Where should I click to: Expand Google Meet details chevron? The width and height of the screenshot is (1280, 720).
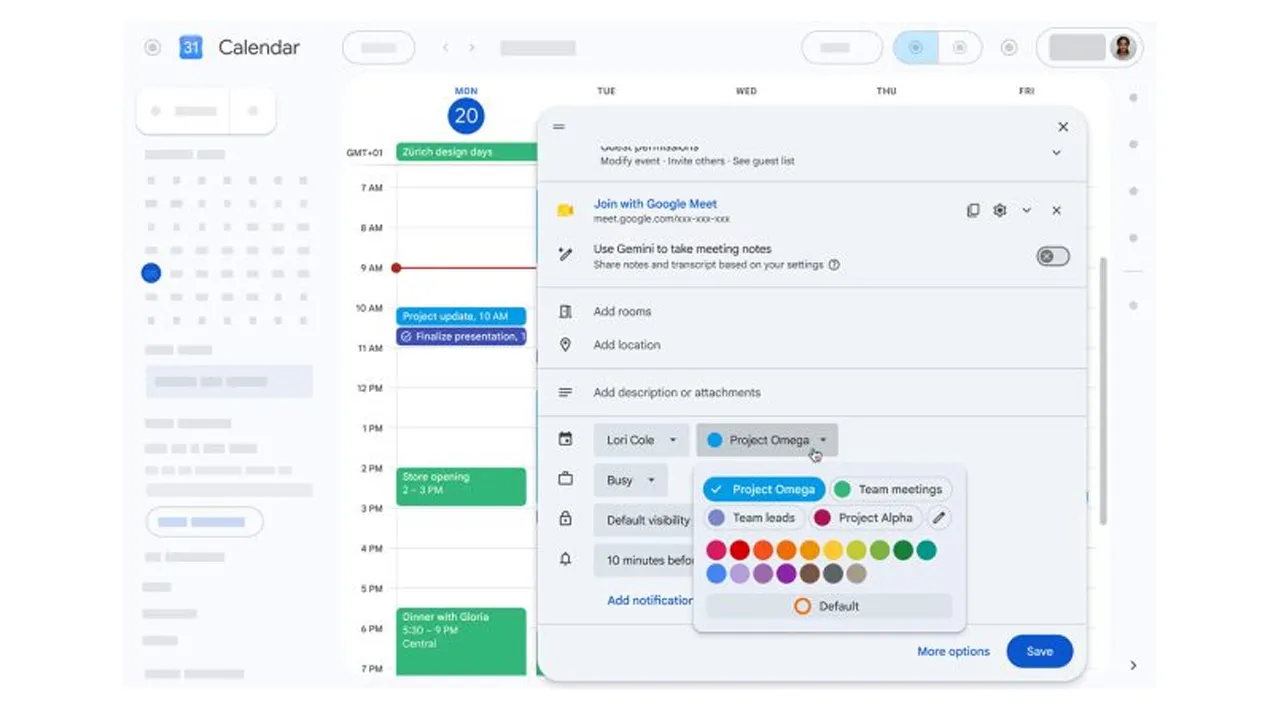tap(1027, 211)
